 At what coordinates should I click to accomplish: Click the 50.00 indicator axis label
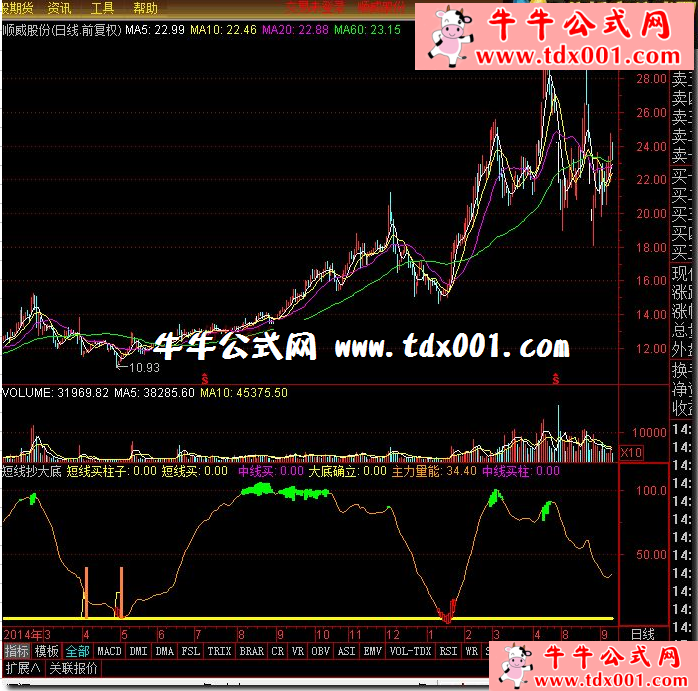click(x=651, y=555)
